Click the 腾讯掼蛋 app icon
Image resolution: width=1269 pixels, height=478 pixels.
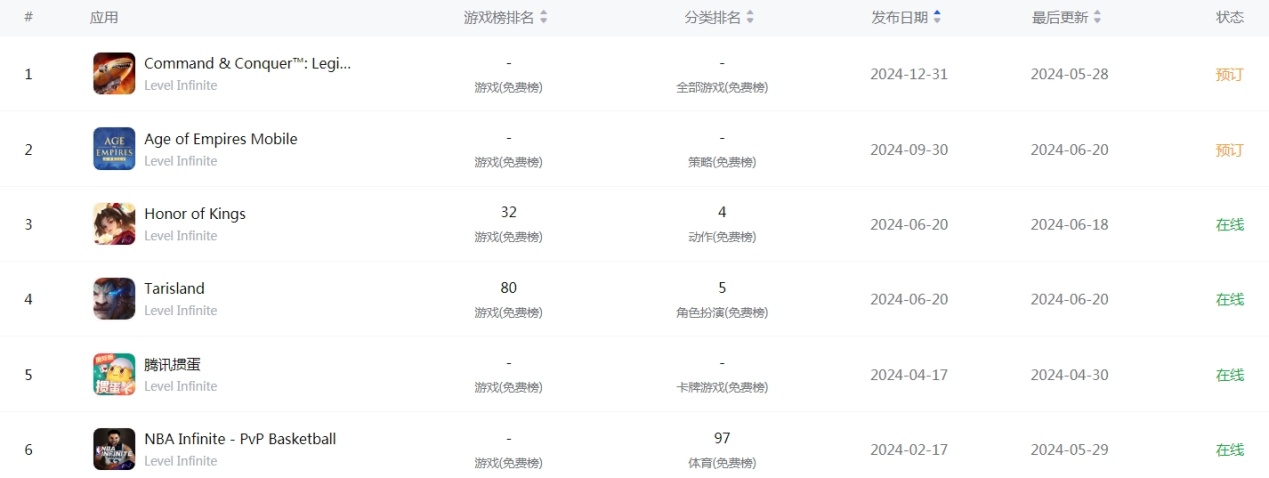[x=114, y=374]
